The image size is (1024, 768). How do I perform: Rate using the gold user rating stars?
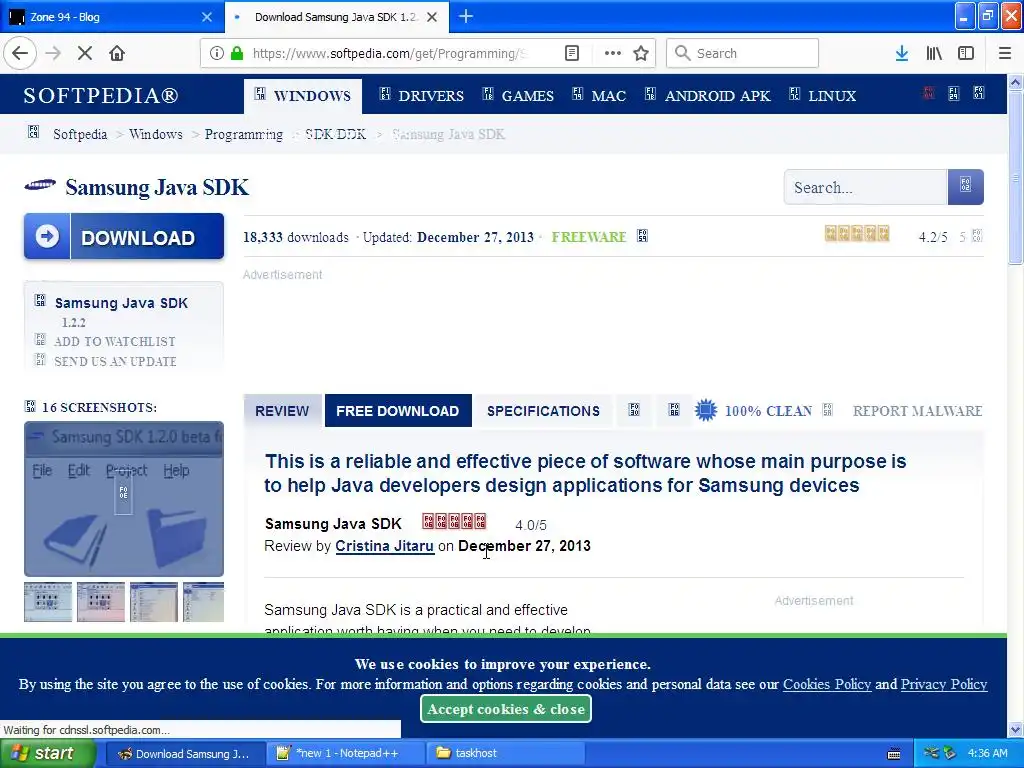point(857,234)
